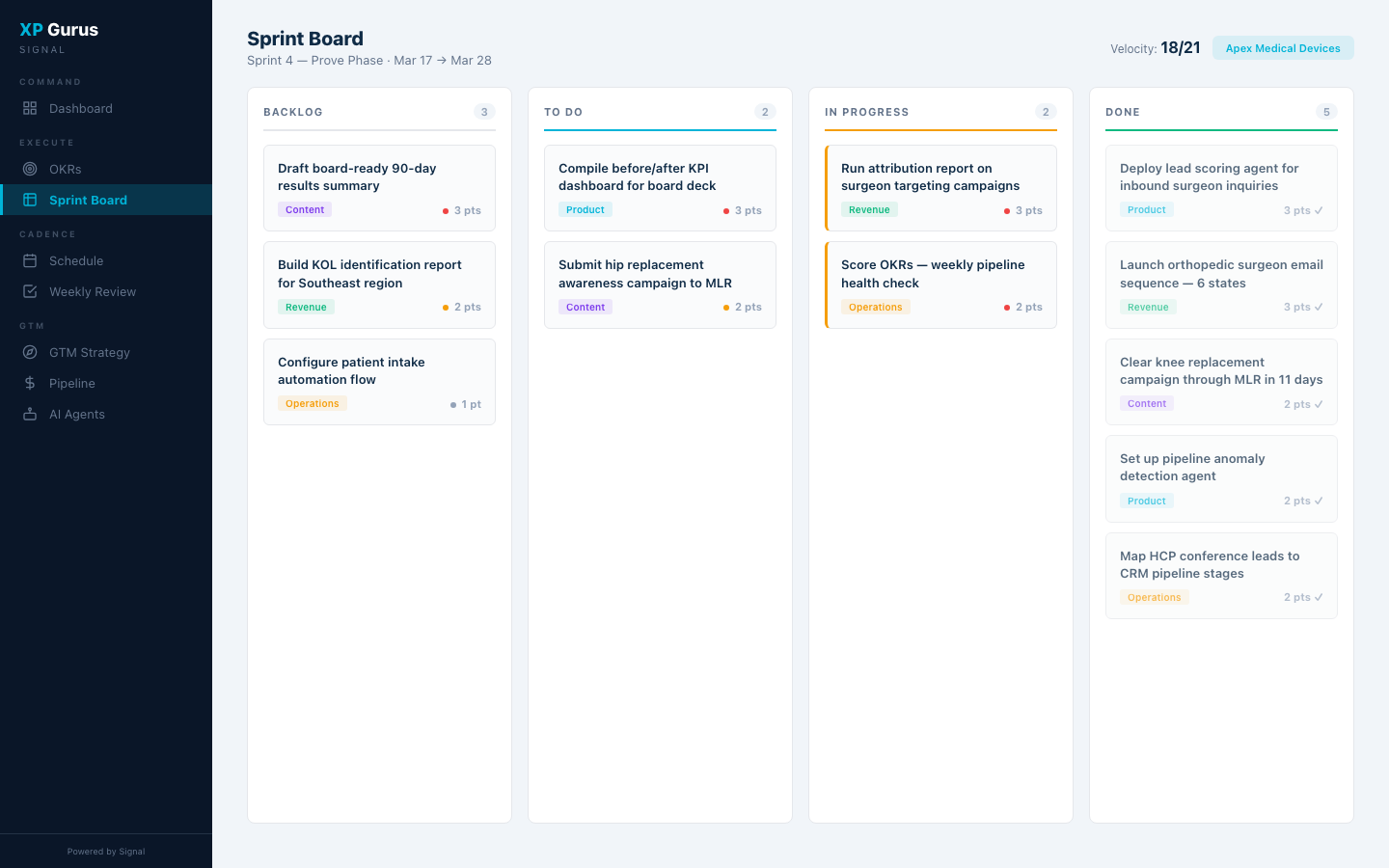The height and width of the screenshot is (868, 1389).
Task: Open OKRs from the Execute section
Action: pos(30,169)
